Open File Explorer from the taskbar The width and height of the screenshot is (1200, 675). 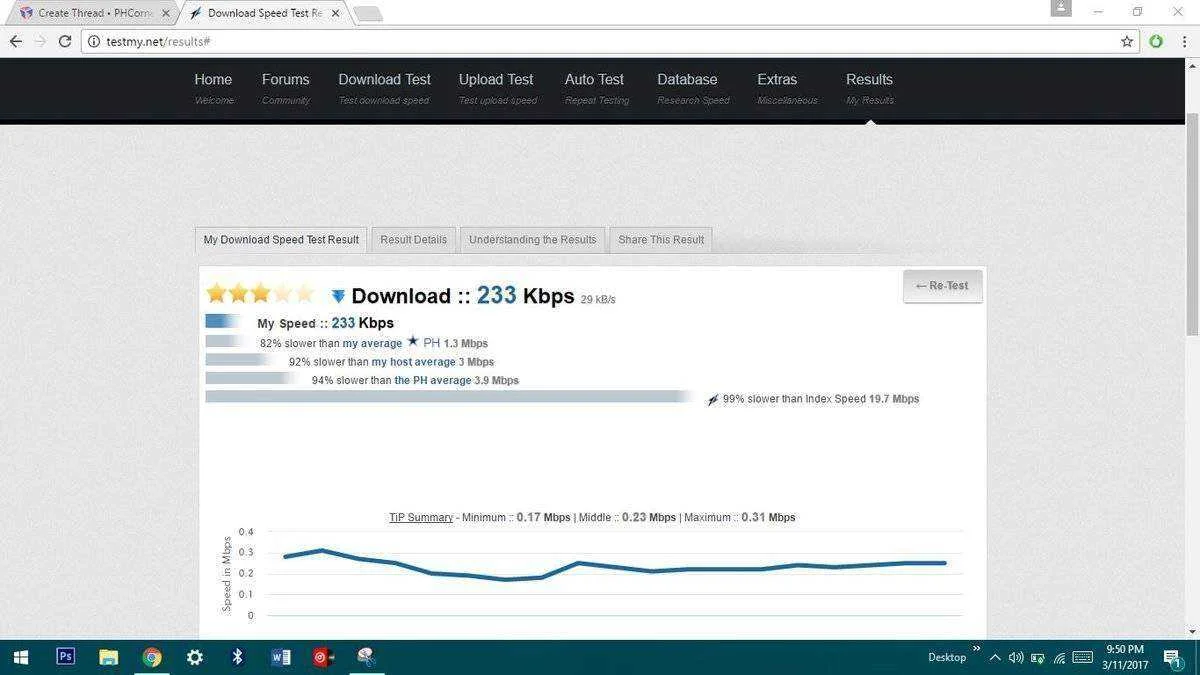click(x=109, y=657)
